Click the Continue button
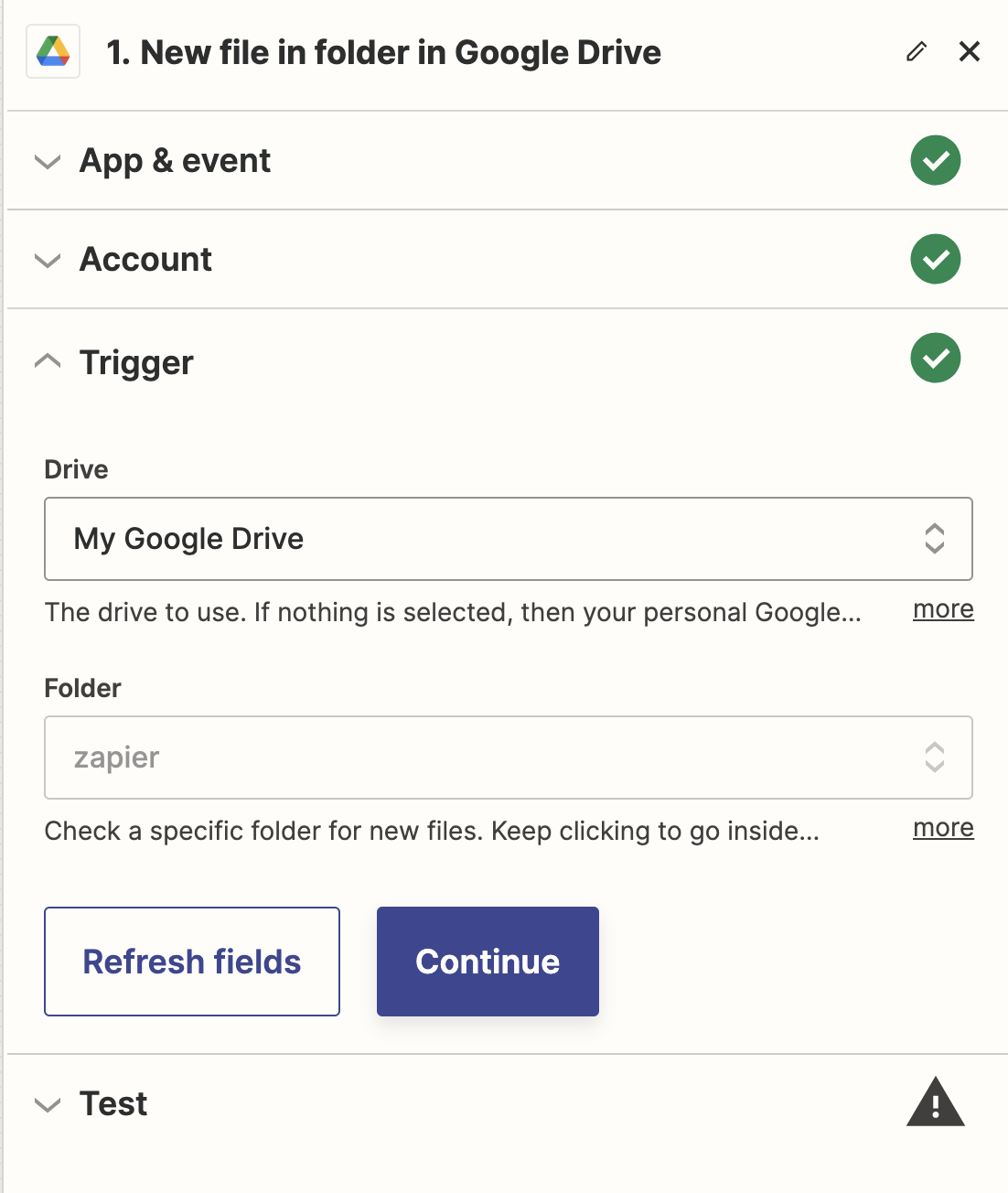Viewport: 1008px width, 1193px height. click(488, 962)
